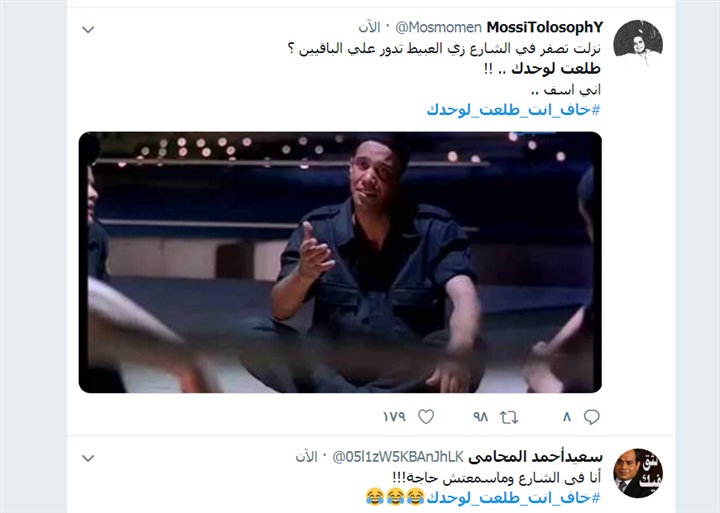
Task: Open the first tweet's 'الآن' timestamp
Action: (370, 28)
